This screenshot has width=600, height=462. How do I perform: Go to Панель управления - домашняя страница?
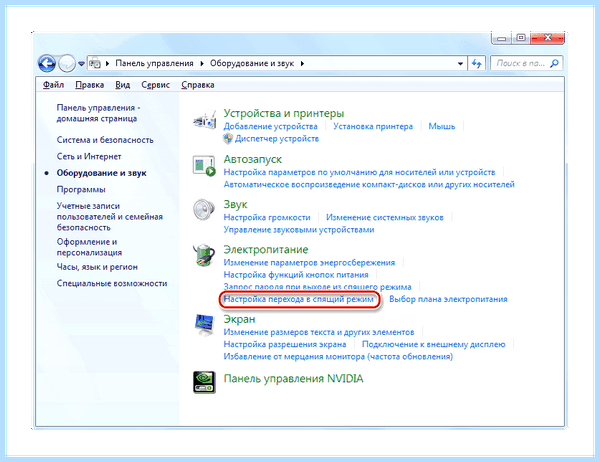click(x=98, y=113)
